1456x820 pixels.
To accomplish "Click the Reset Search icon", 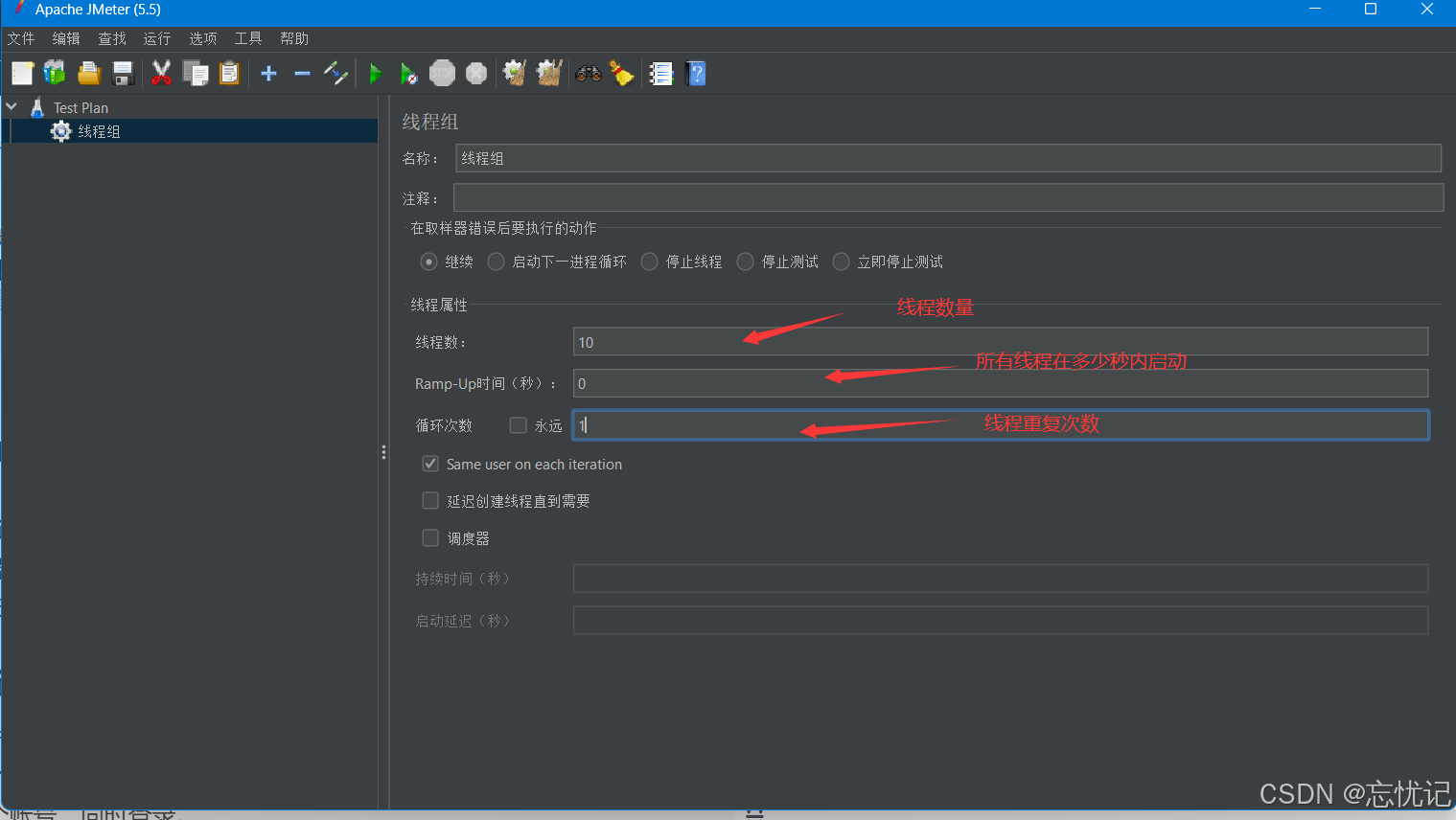I will [x=622, y=73].
